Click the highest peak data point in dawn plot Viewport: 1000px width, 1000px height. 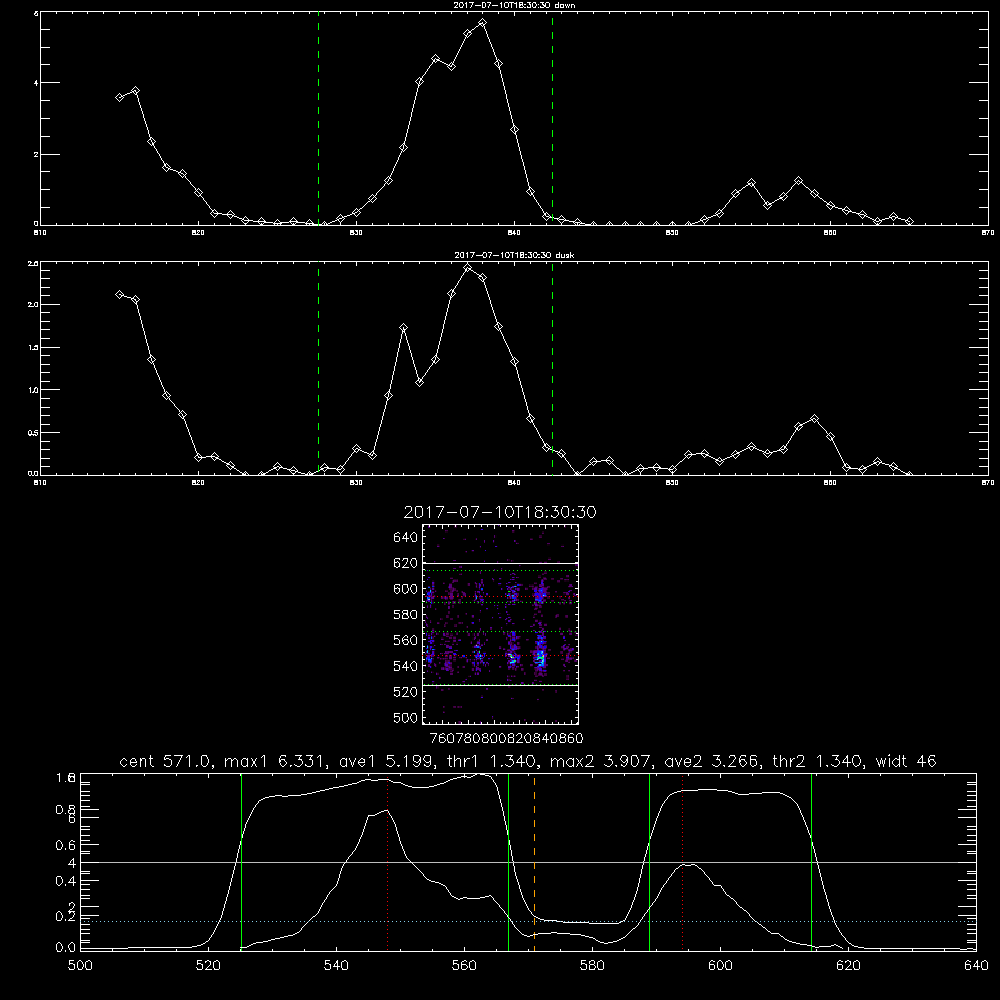pos(483,22)
